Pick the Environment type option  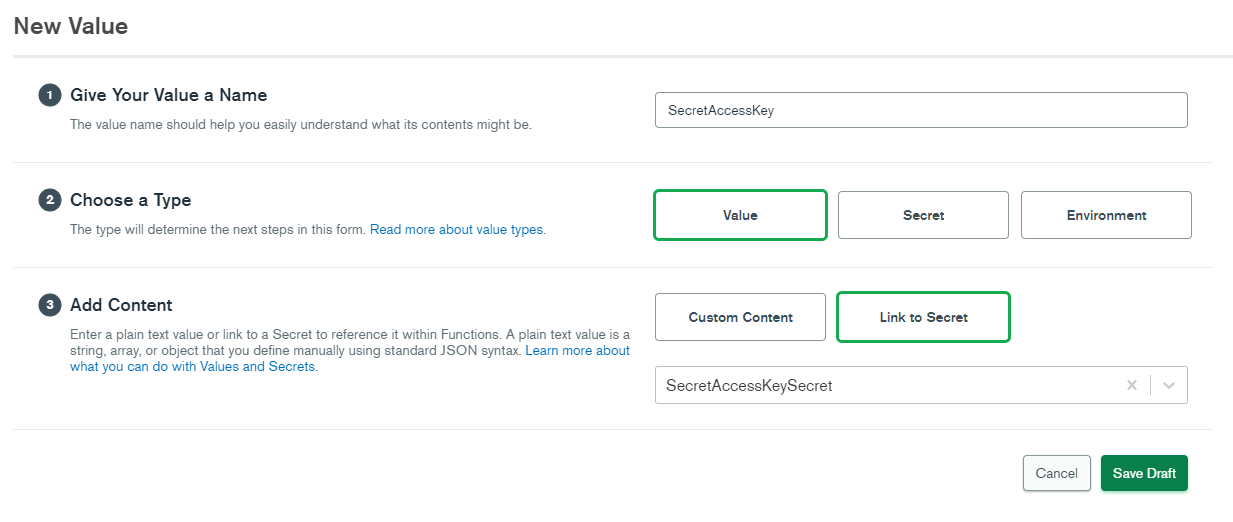[1106, 215]
